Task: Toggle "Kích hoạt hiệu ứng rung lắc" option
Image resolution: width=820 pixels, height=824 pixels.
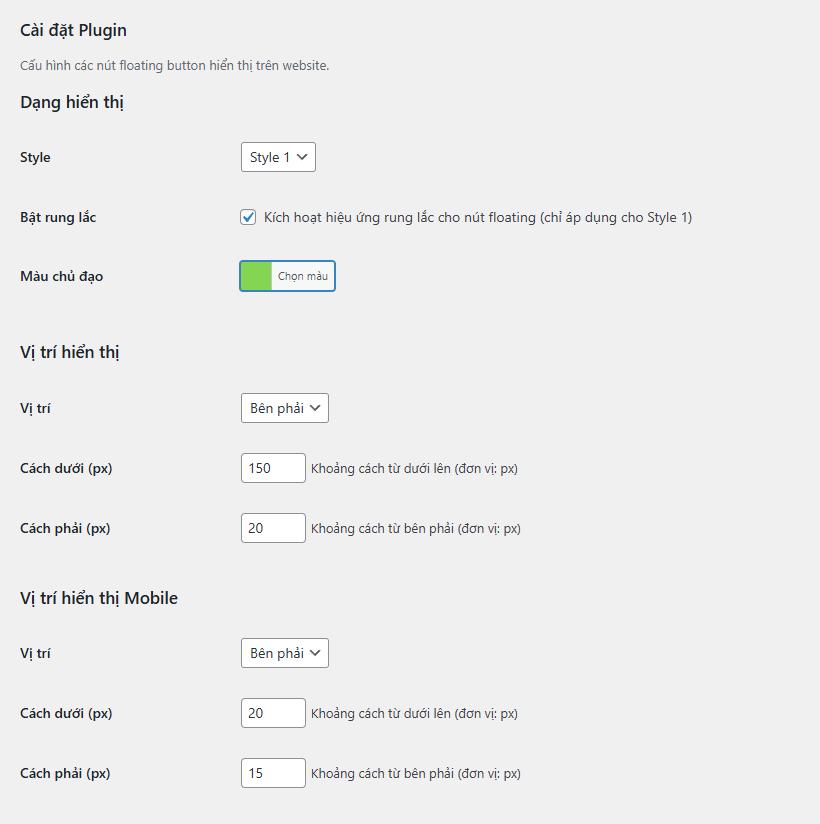Action: tap(247, 216)
